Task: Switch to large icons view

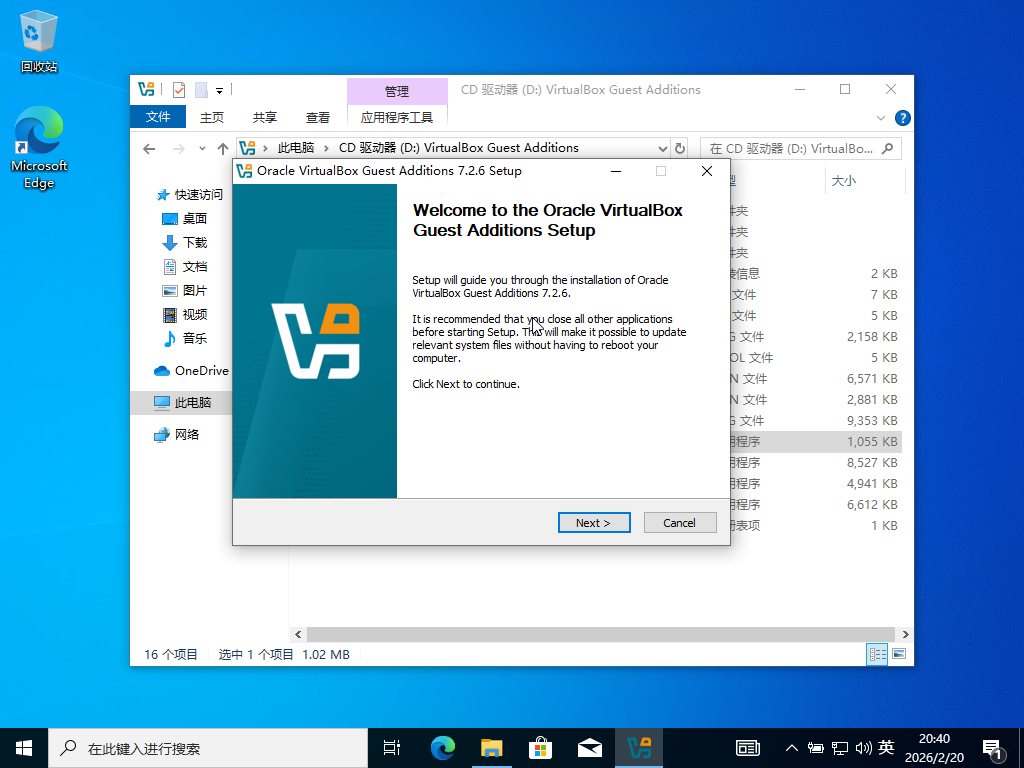Action: [899, 654]
